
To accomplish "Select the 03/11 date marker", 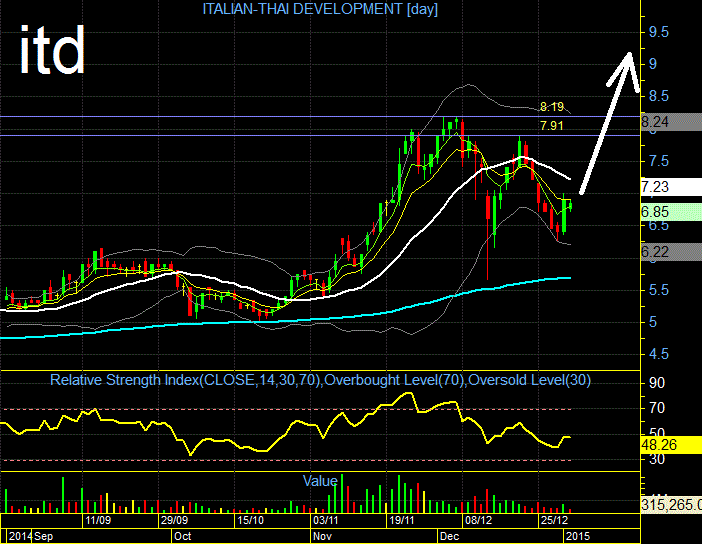I will (x=325, y=520).
